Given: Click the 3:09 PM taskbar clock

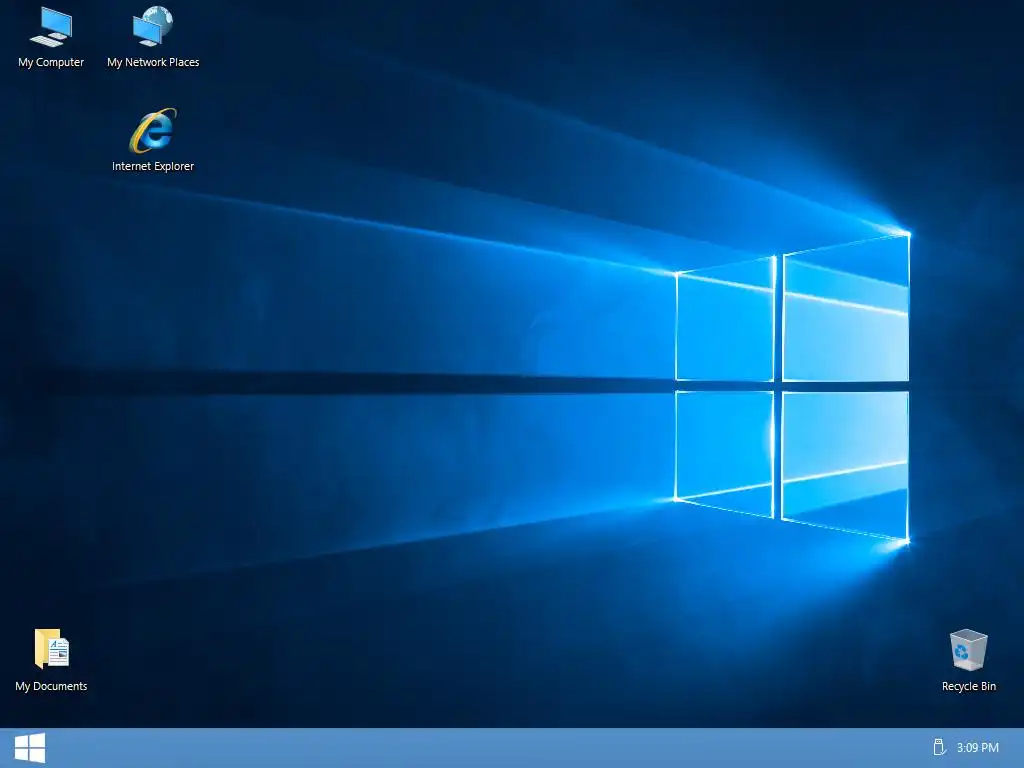Looking at the screenshot, I should [x=978, y=748].
